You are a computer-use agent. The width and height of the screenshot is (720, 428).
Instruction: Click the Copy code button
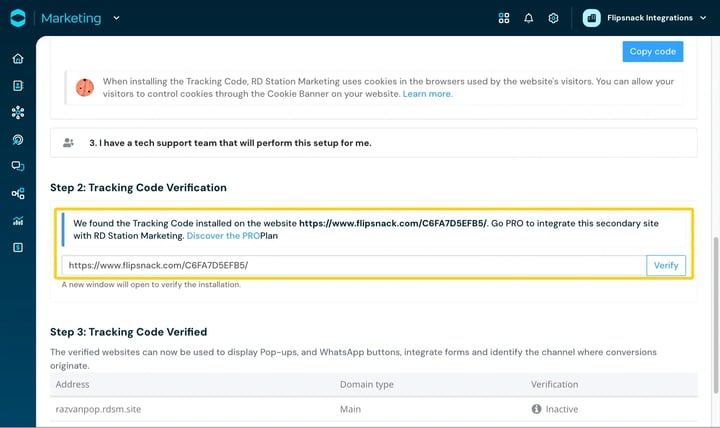[652, 51]
